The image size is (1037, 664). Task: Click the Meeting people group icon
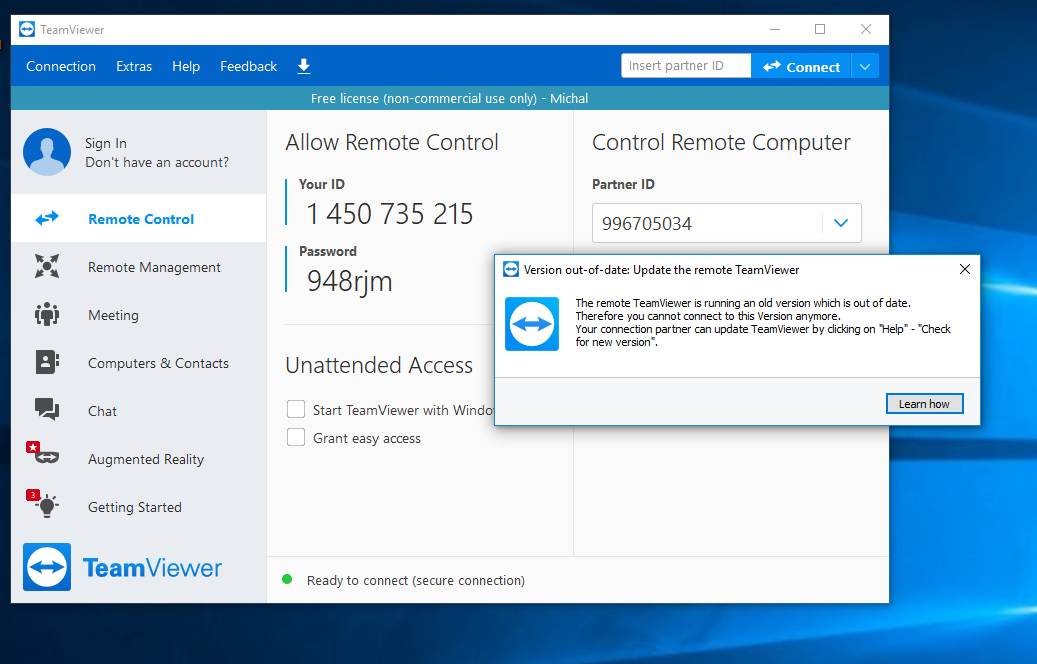coord(47,314)
